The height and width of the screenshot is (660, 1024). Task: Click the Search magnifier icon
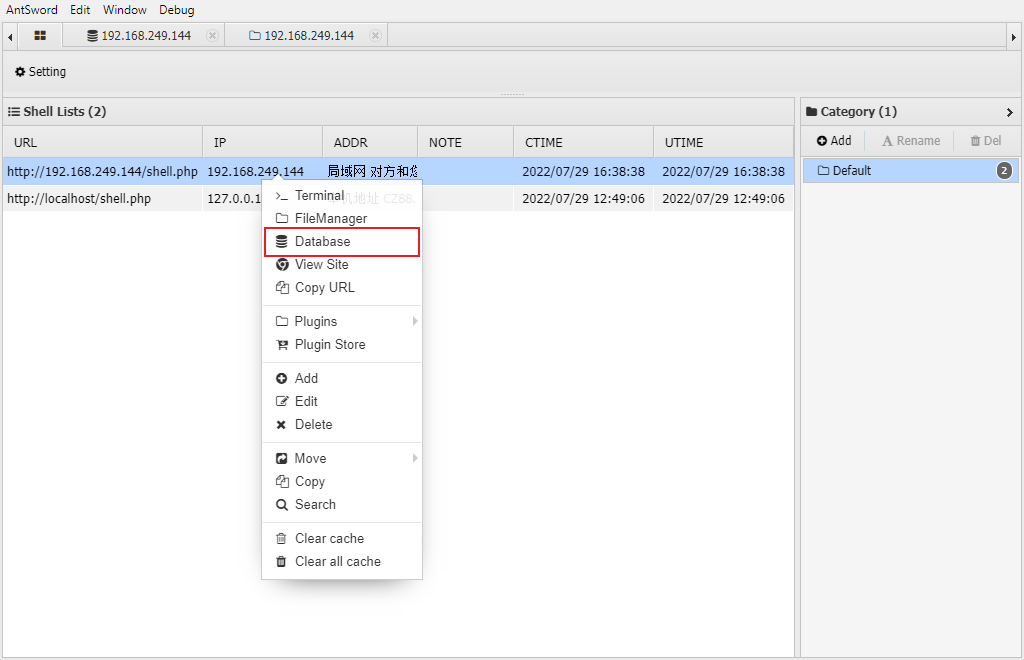point(281,505)
